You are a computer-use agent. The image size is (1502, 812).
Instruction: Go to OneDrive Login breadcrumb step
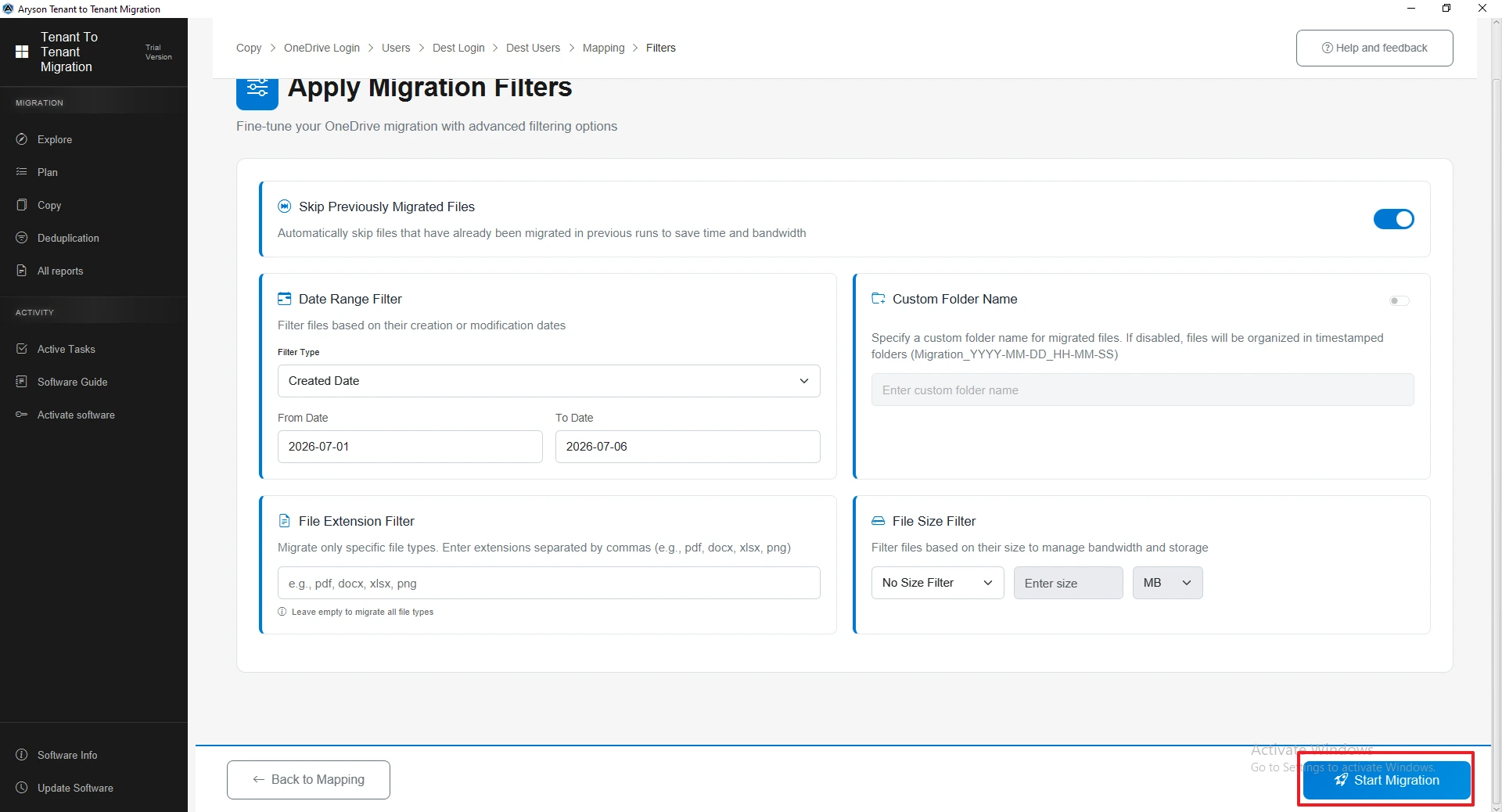322,48
